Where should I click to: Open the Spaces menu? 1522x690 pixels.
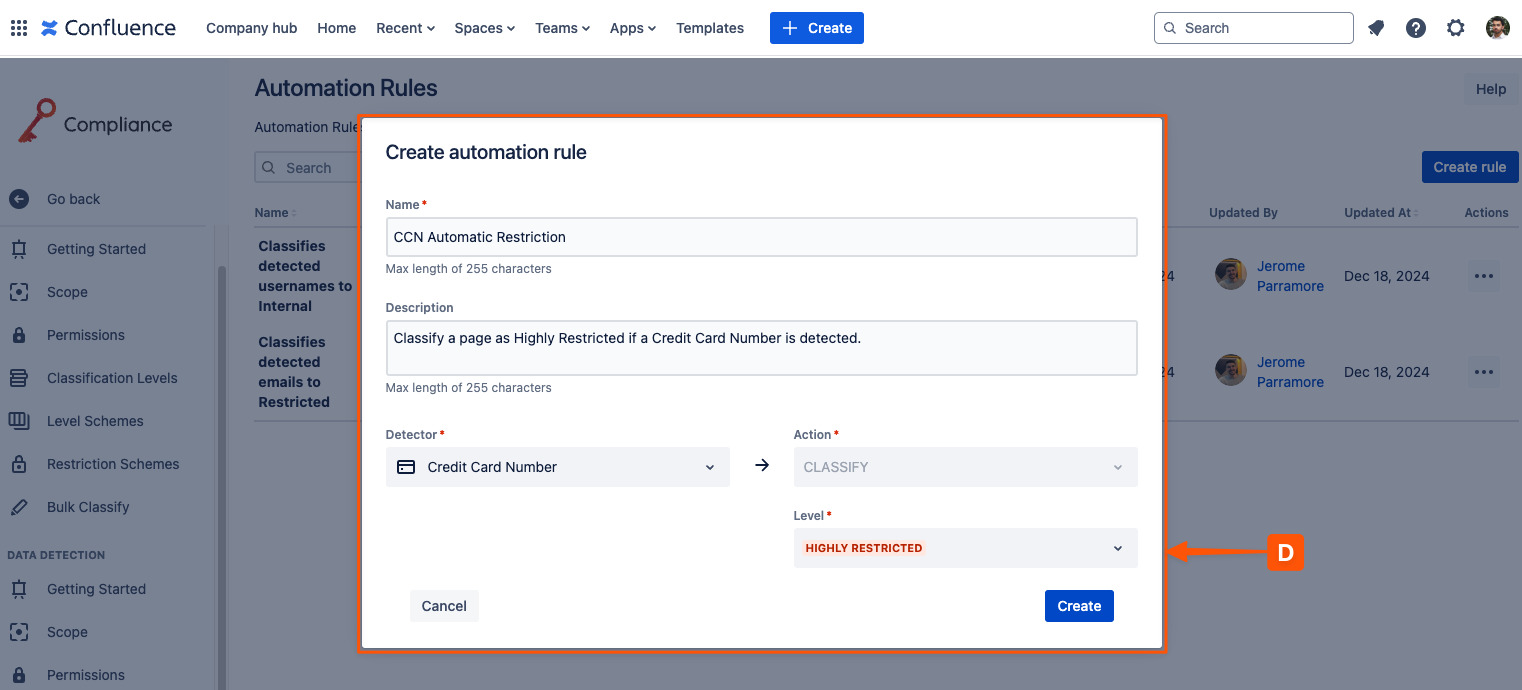(x=484, y=28)
